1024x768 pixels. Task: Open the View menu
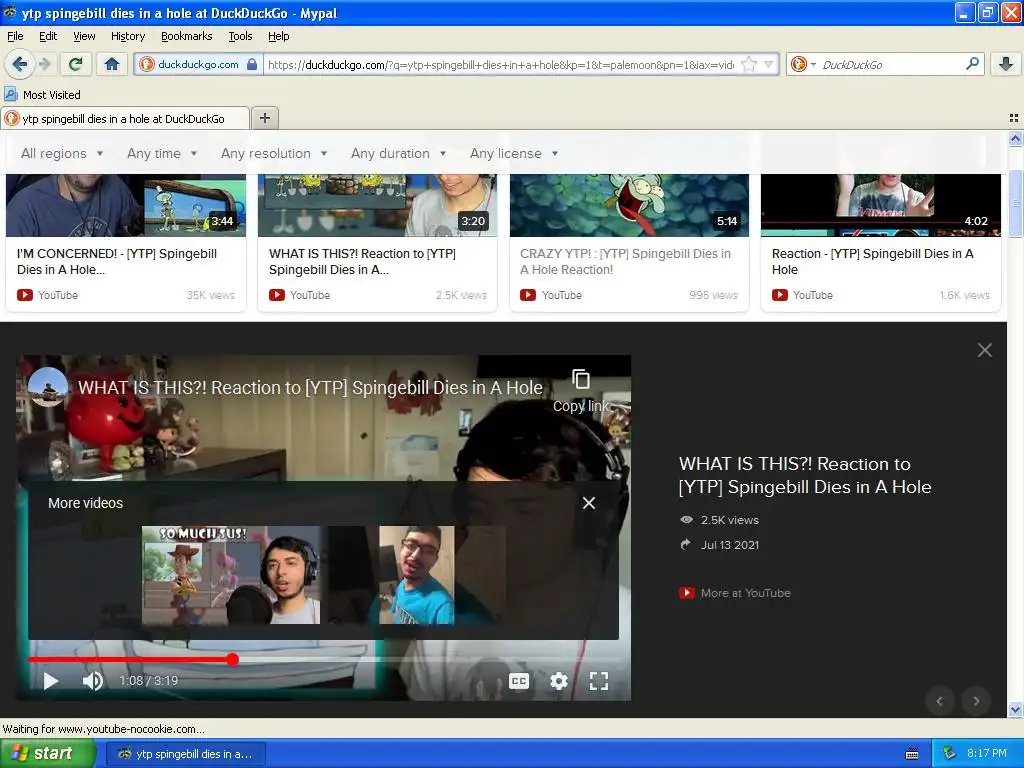[x=84, y=36]
